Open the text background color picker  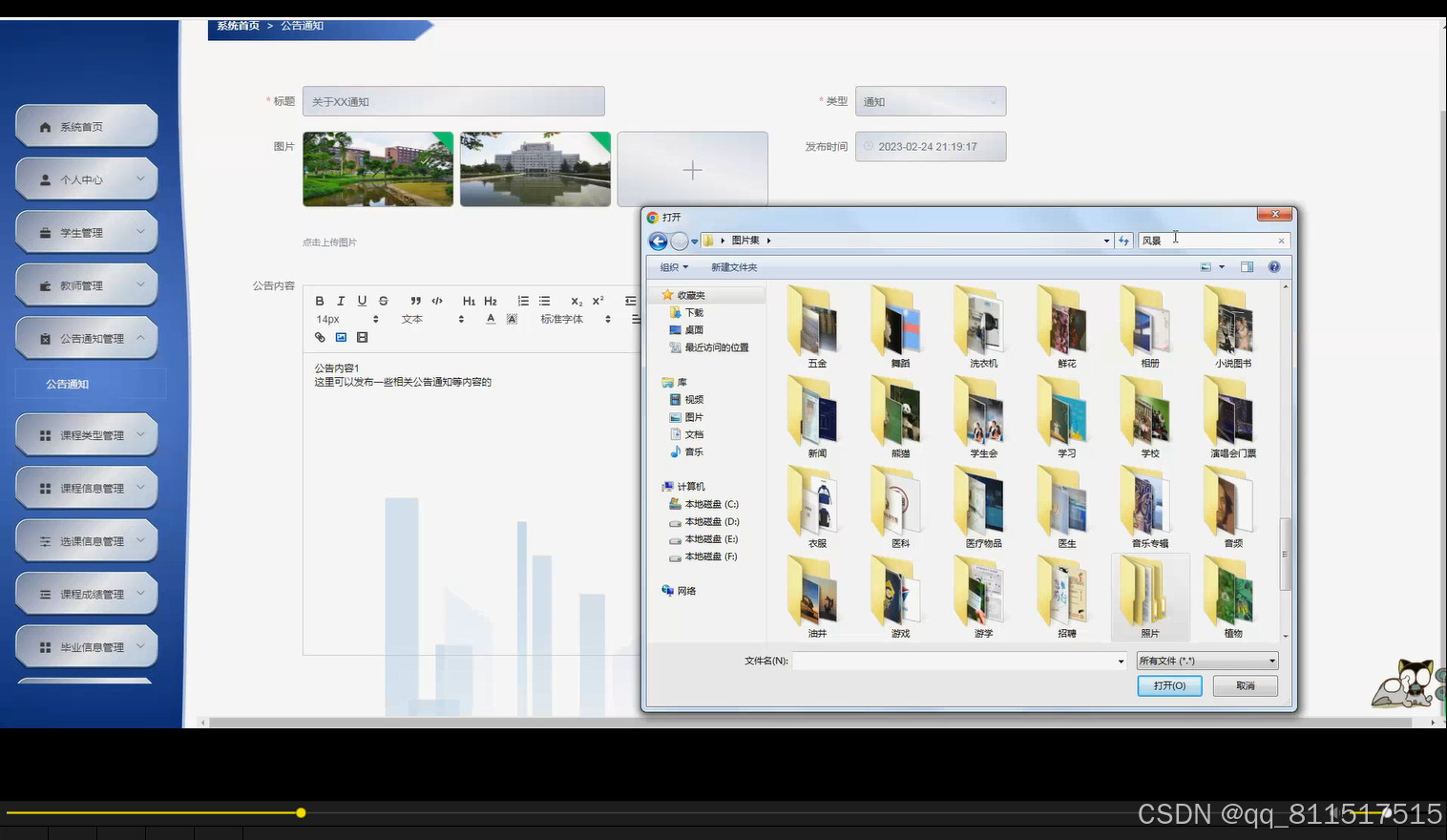[x=512, y=319]
